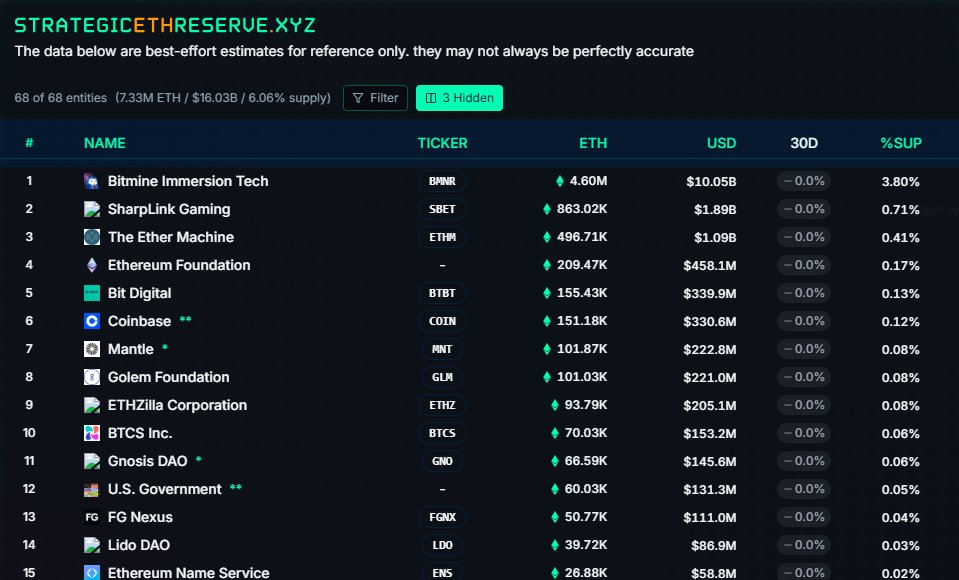Click the double asterisk next to Coinbase
Screen dimensions: 959x580
pyautogui.click(x=185, y=320)
